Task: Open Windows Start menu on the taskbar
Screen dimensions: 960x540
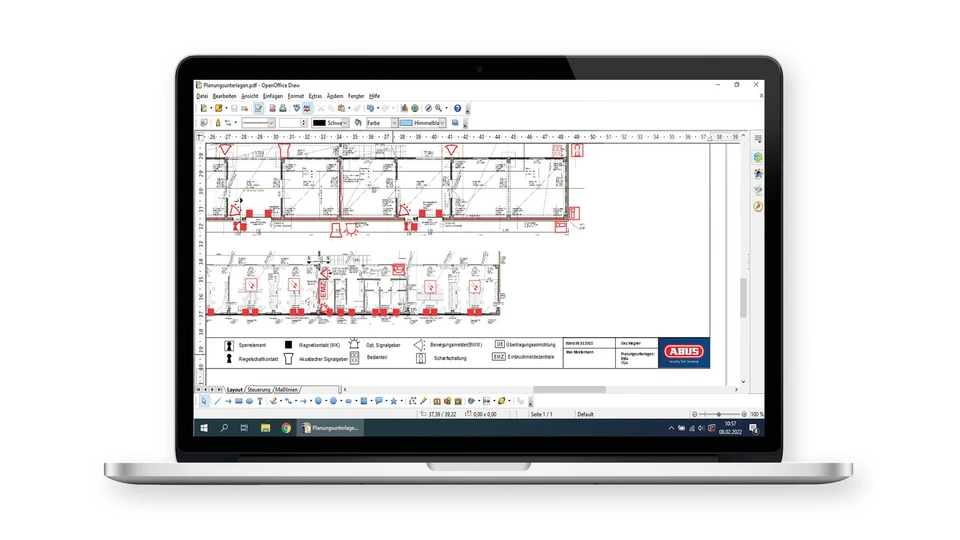Action: click(204, 427)
